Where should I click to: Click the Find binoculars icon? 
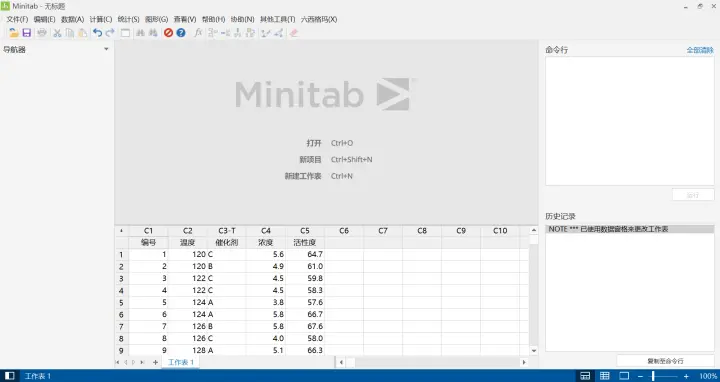(x=141, y=33)
